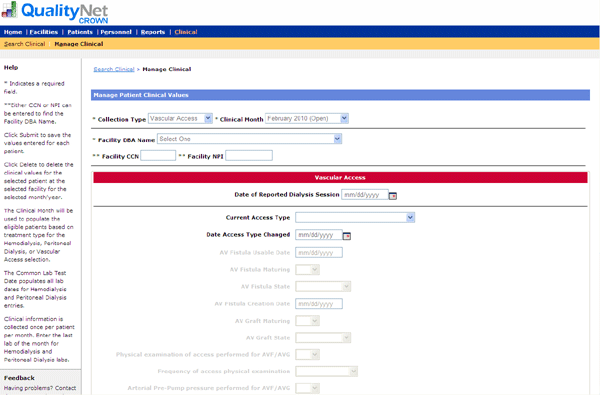Click the Feedback heading in sidebar
This screenshot has width=600, height=395.
click(19, 378)
